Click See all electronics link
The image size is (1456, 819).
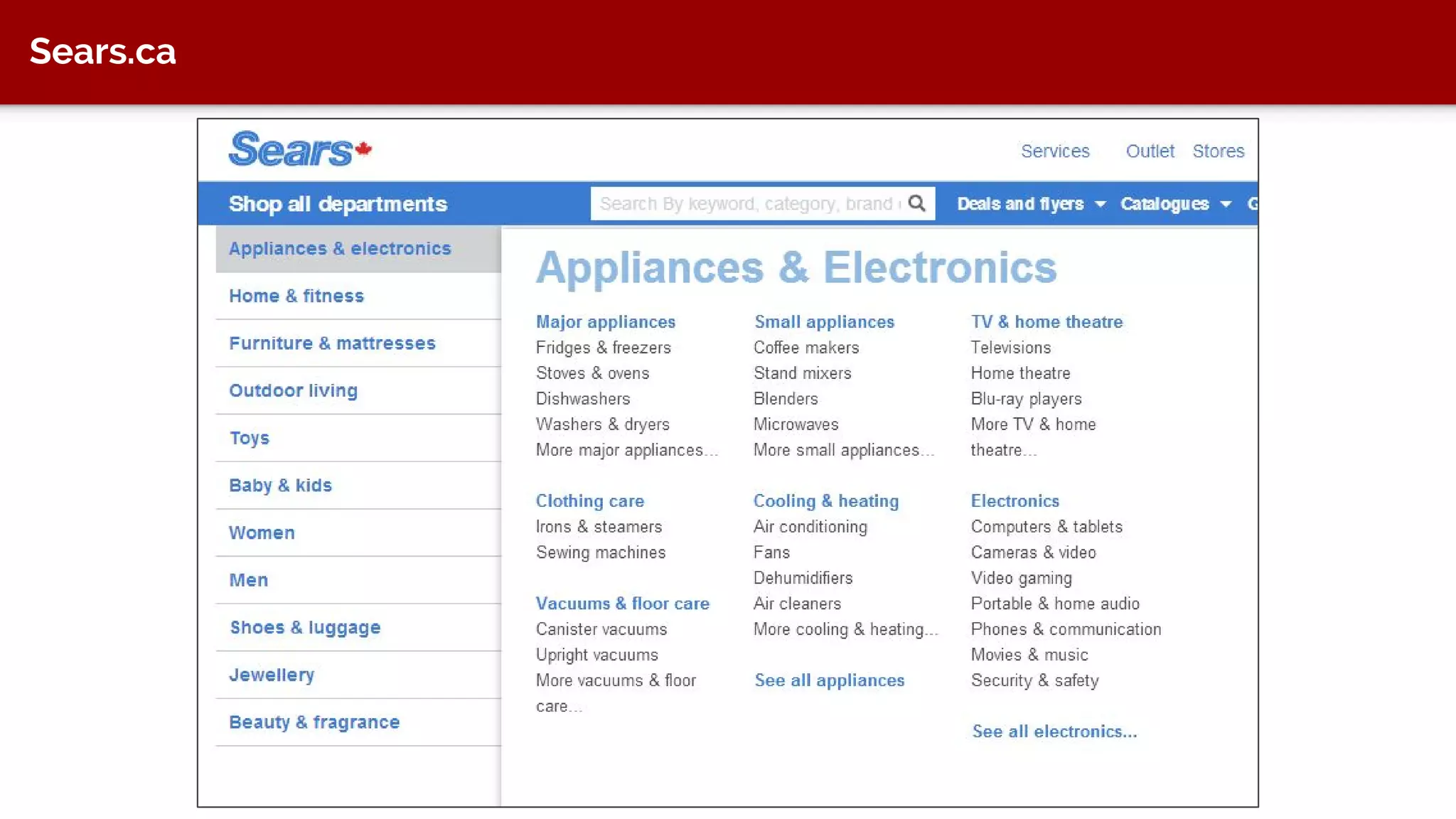1054,732
